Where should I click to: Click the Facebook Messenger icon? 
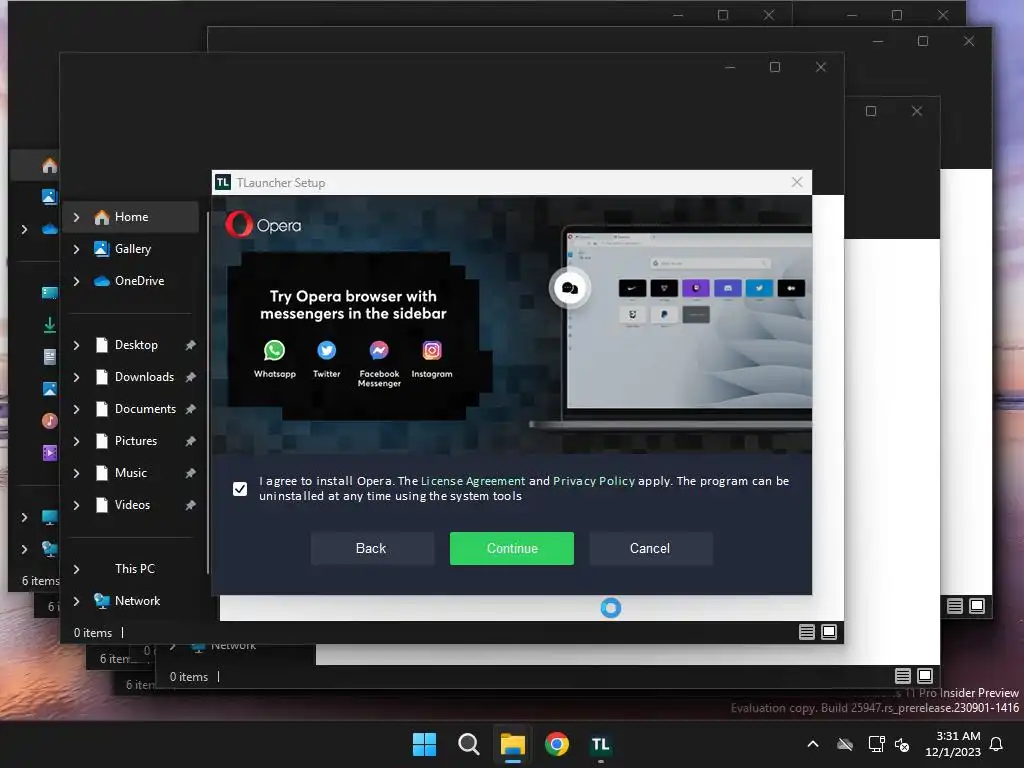click(379, 351)
